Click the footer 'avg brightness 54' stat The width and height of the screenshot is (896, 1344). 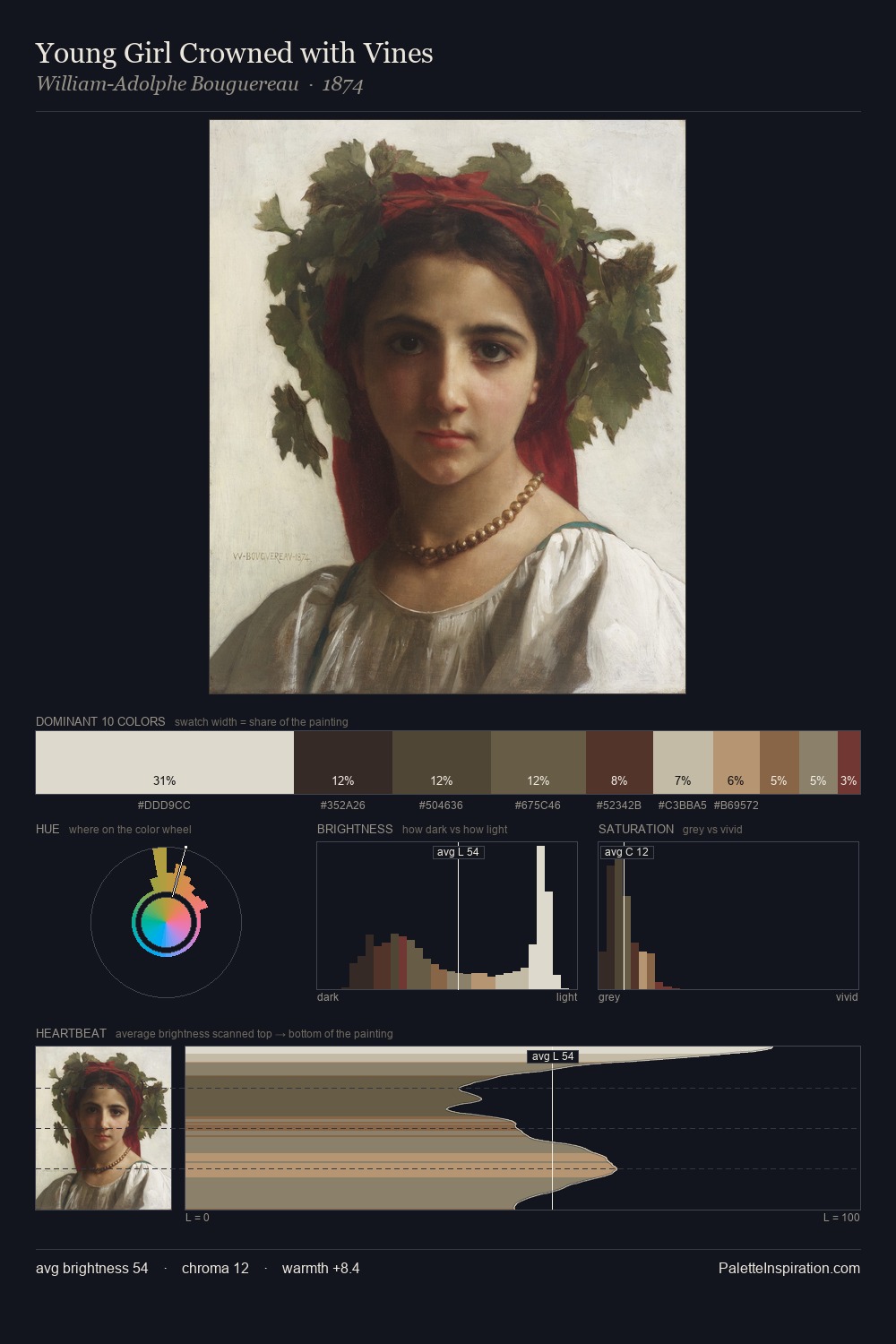[92, 1268]
